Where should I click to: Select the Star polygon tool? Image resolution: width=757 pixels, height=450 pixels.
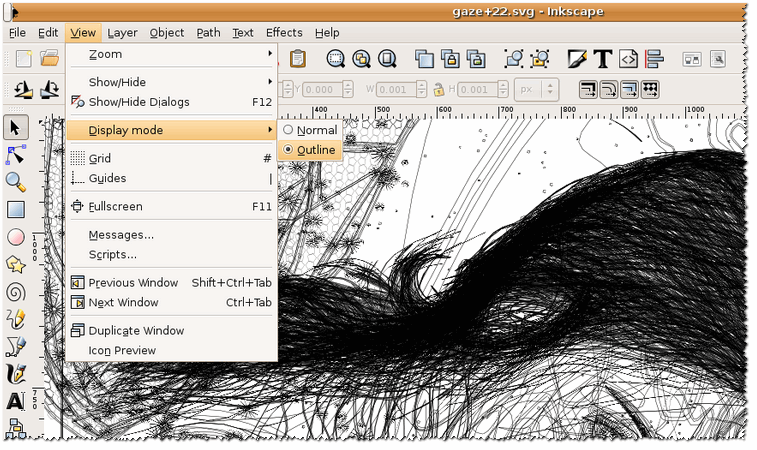(x=16, y=264)
